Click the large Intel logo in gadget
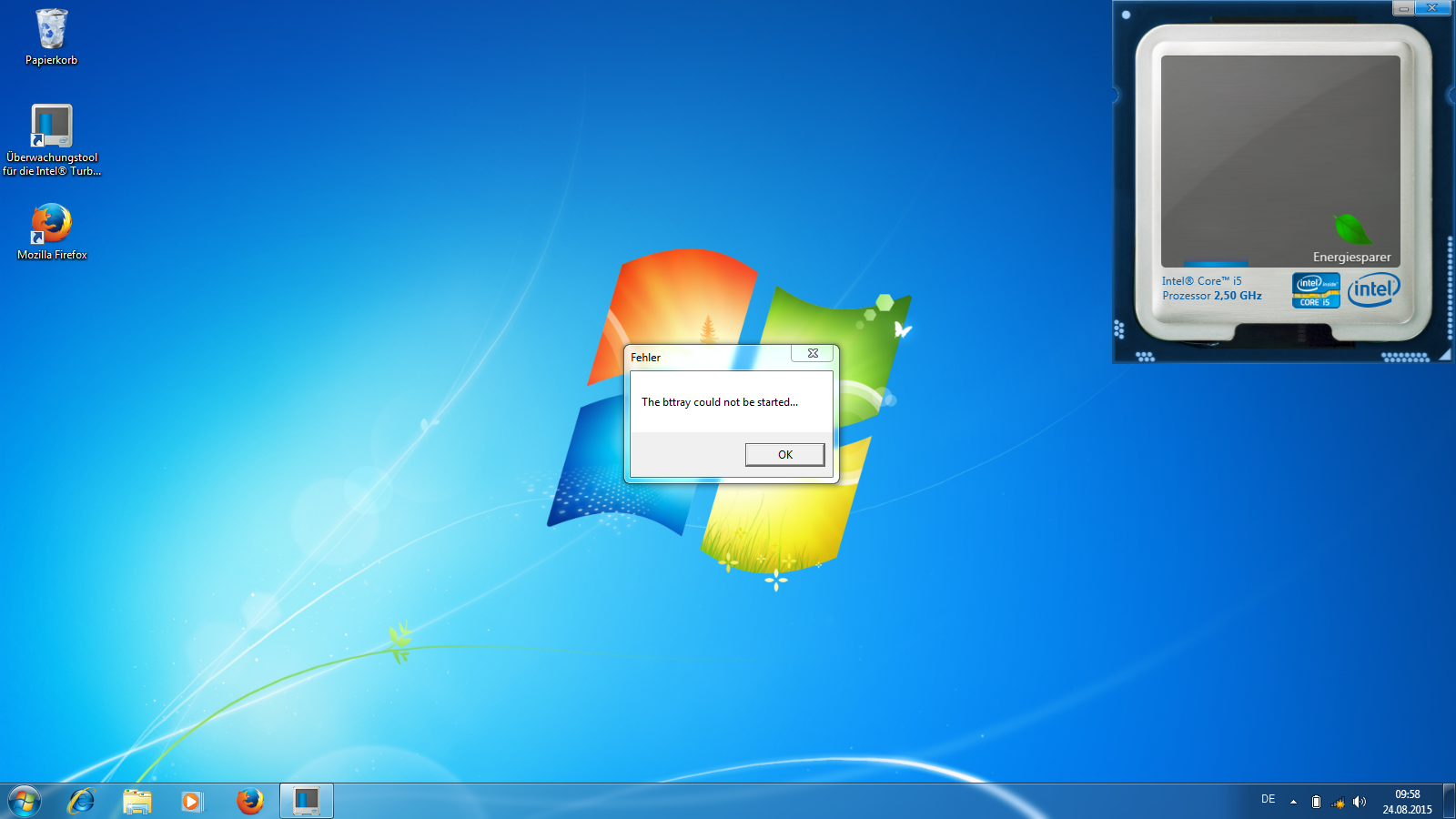The image size is (1456, 819). pyautogui.click(x=1374, y=290)
